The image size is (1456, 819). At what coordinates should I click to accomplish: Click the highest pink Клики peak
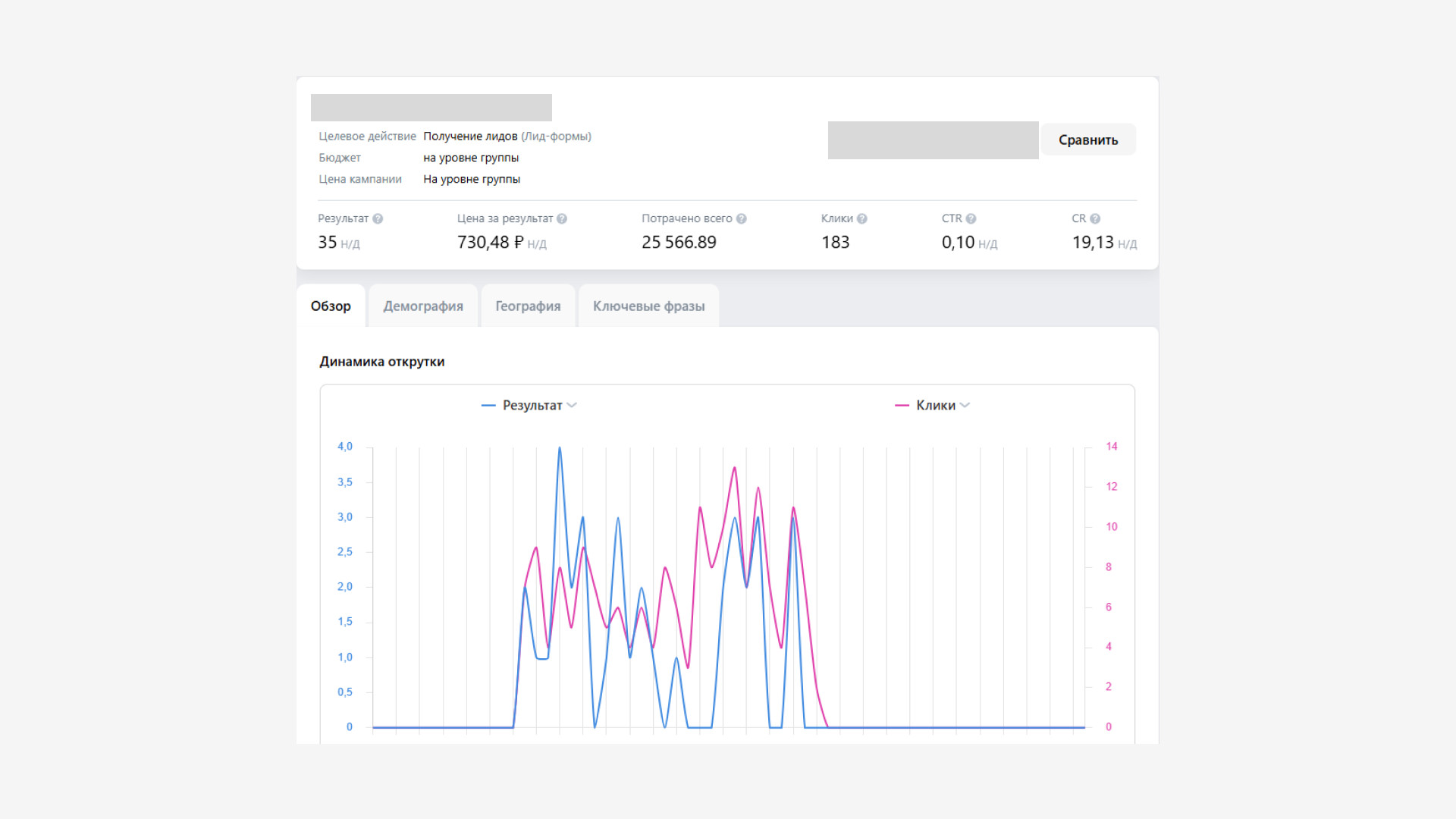coord(735,468)
